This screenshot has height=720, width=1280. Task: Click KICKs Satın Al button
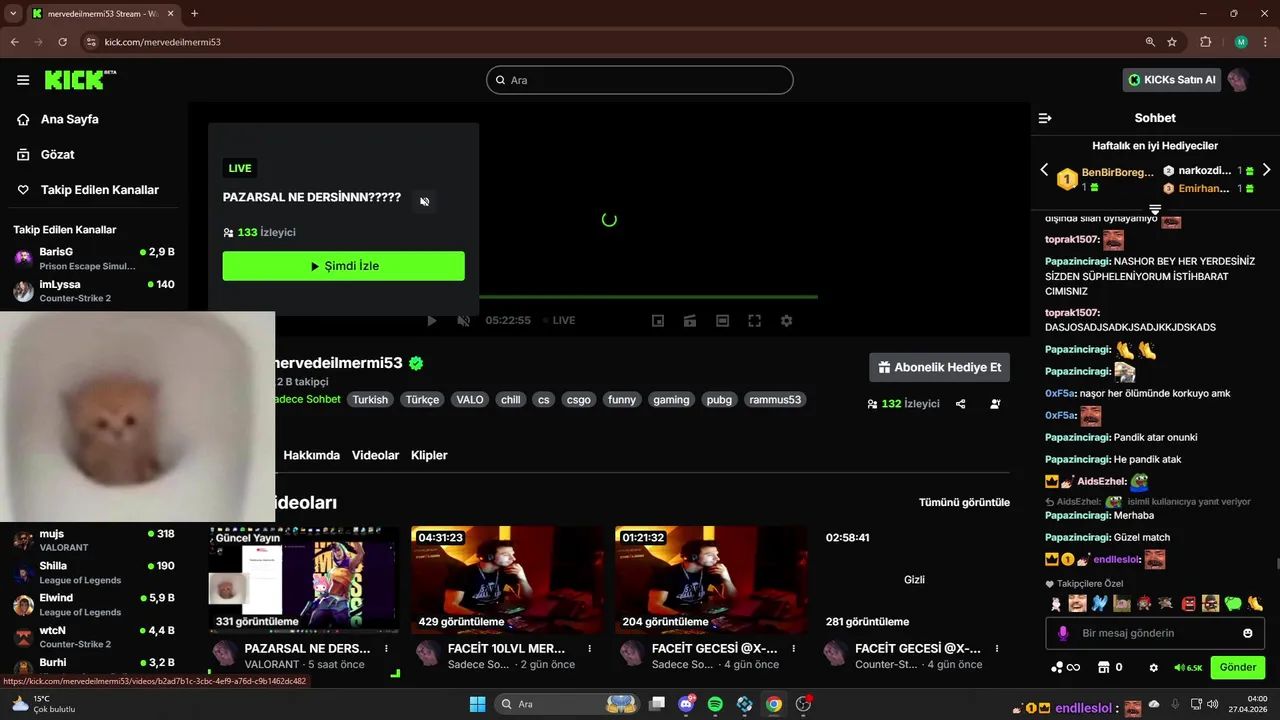(1171, 80)
